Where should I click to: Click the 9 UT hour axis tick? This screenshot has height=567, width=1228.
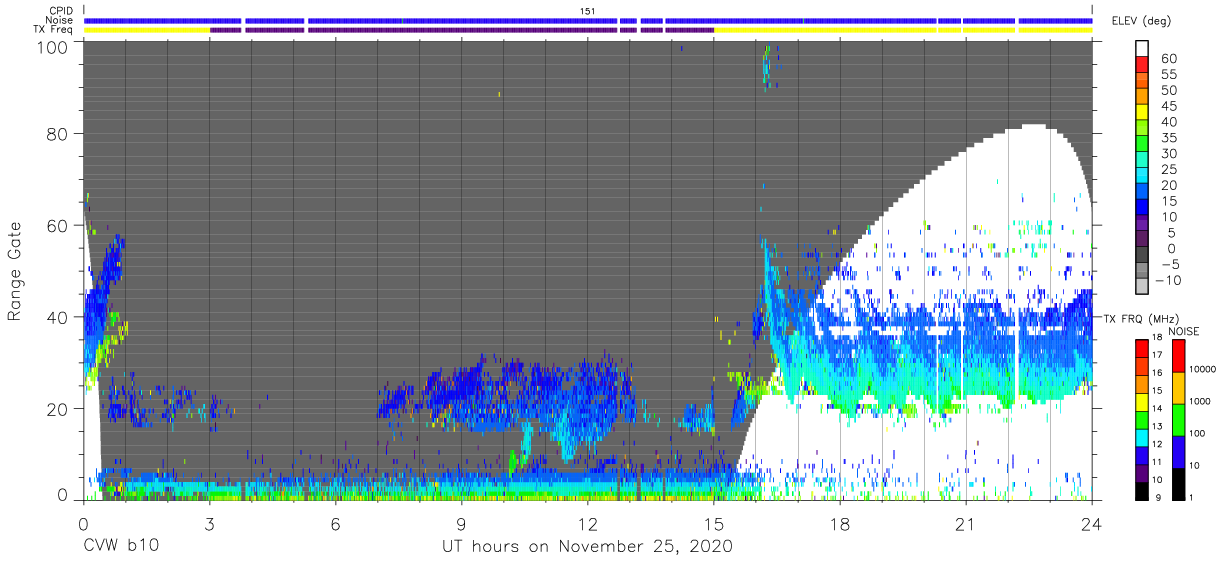(462, 524)
